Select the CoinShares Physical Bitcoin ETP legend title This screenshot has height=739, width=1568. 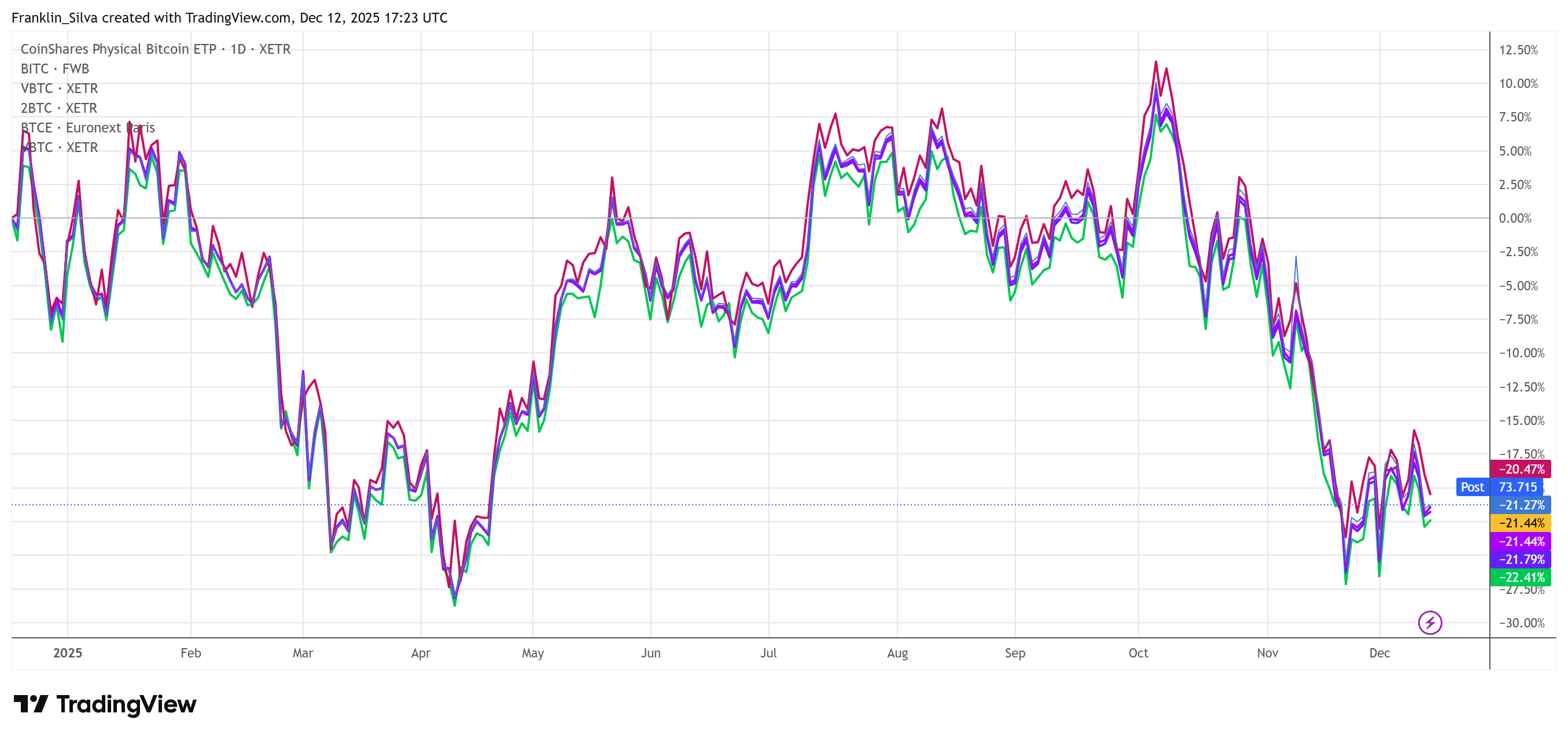[x=155, y=49]
